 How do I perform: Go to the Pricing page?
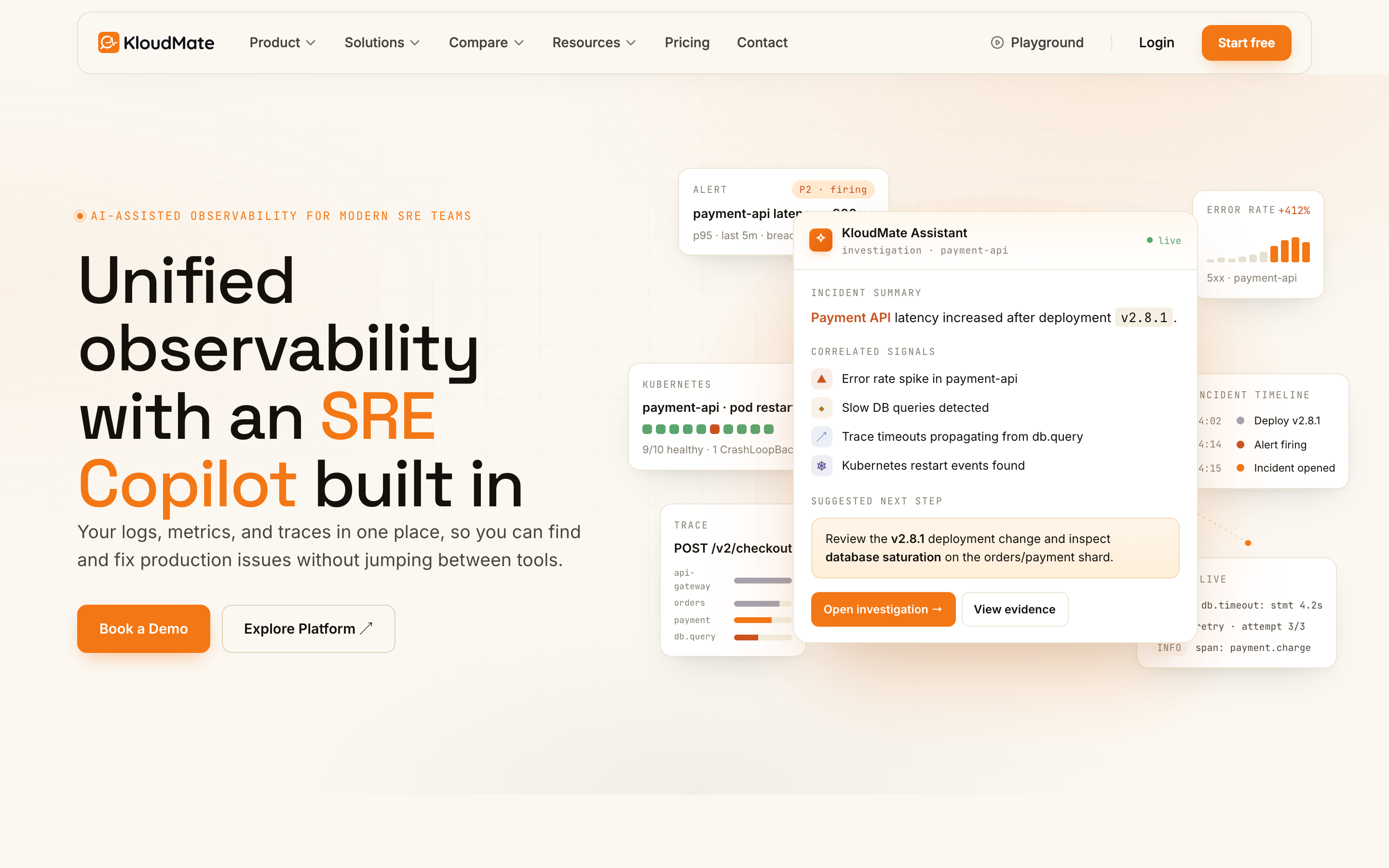coord(687,42)
